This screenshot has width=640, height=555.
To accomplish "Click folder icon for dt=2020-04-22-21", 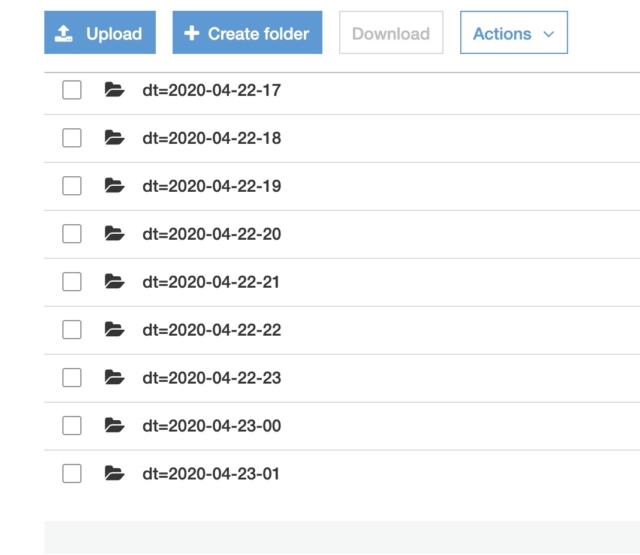I will click(114, 282).
